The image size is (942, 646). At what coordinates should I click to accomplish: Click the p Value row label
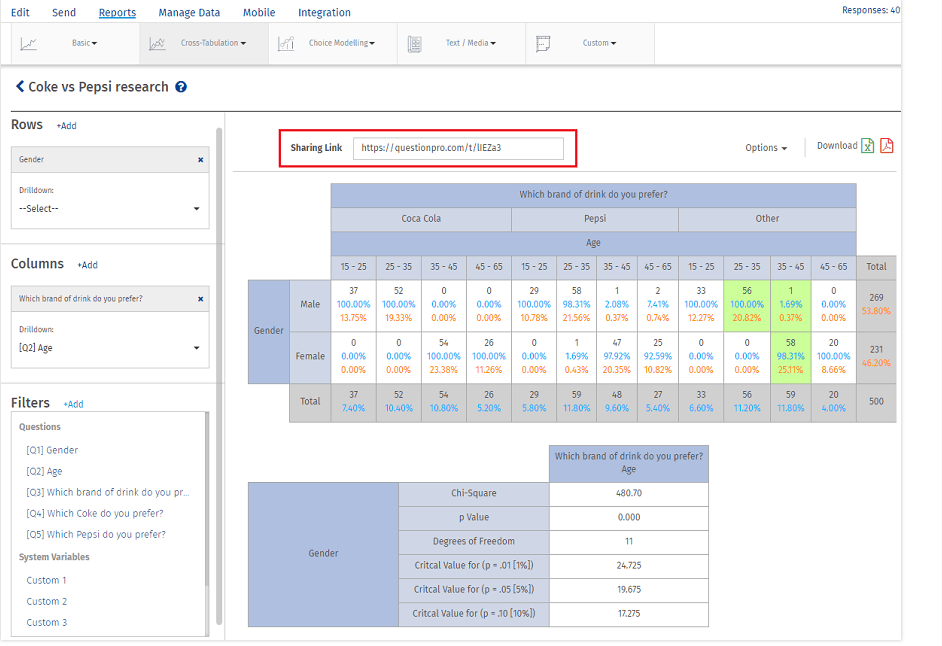click(474, 517)
